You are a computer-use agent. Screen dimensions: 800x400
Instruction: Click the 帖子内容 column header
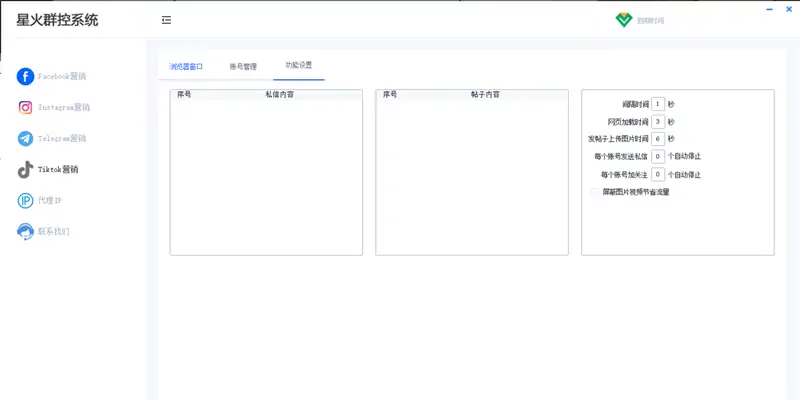tap(485, 94)
